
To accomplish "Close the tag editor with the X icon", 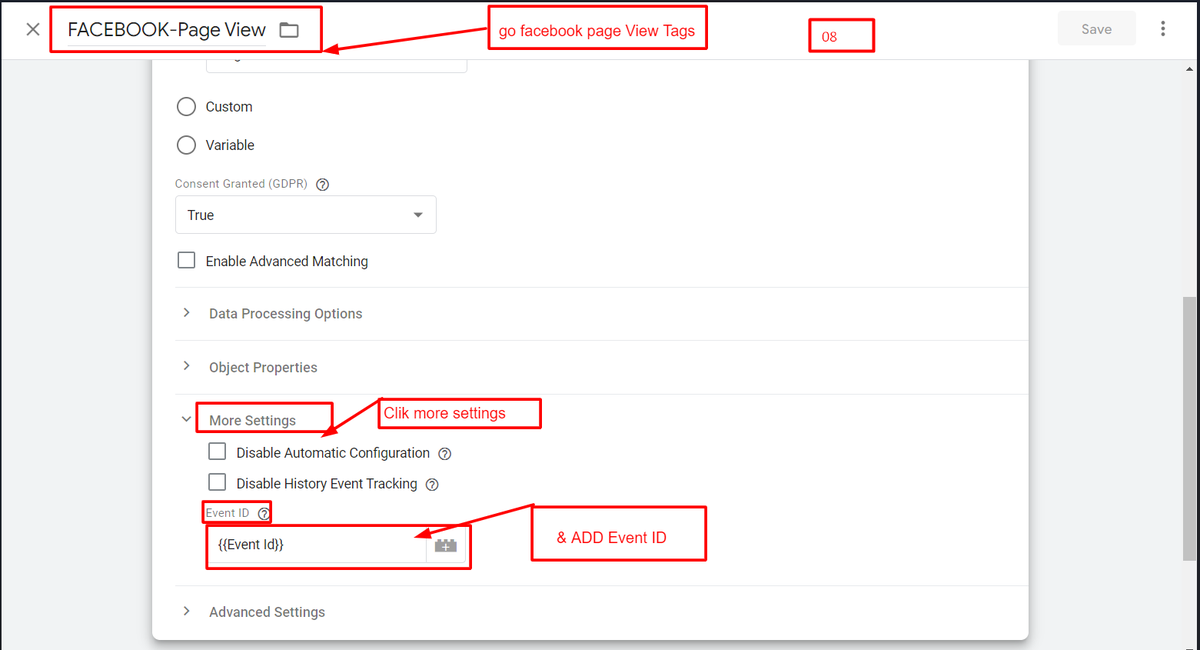I will [33, 29].
